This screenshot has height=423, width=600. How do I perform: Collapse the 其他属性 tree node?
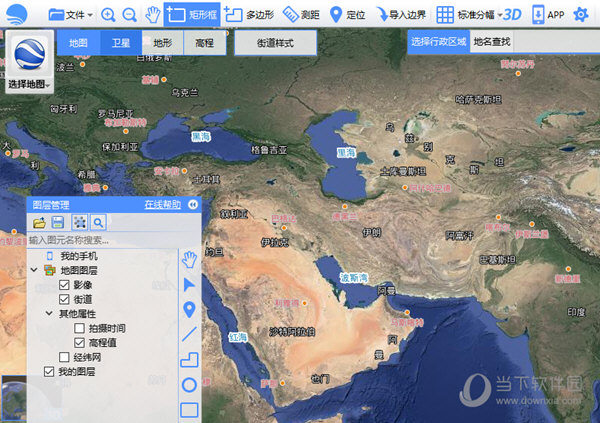[x=49, y=314]
